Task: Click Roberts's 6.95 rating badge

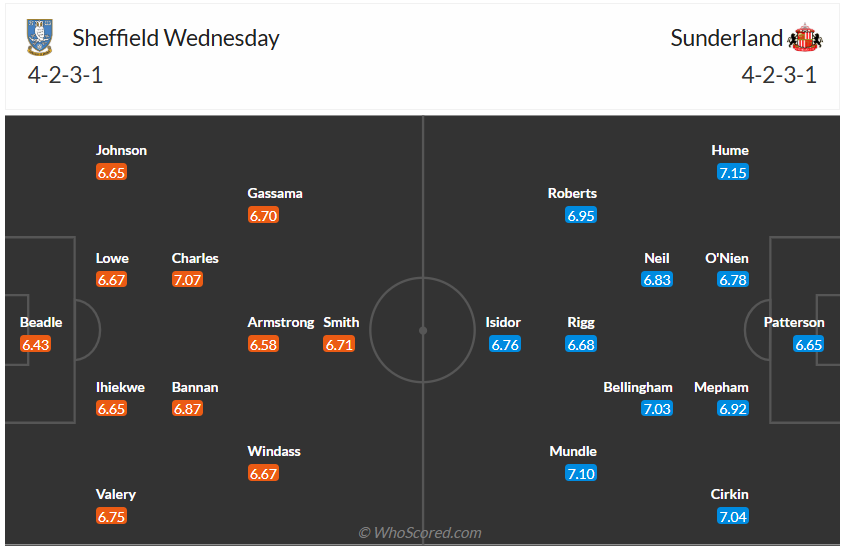Action: 581,216
